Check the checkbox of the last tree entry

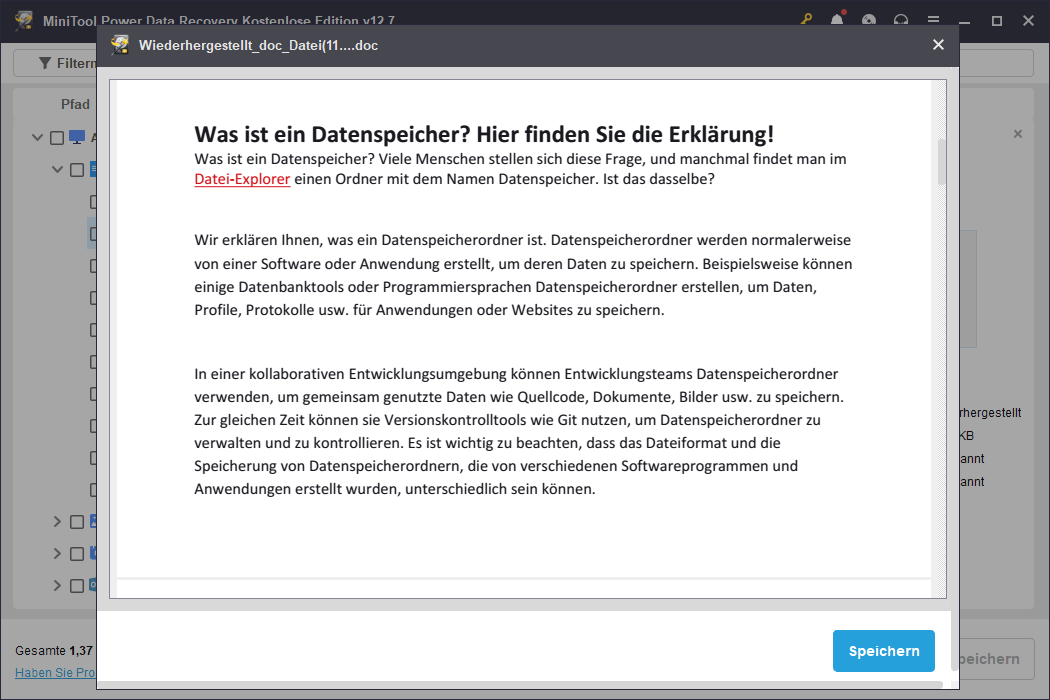[77, 584]
